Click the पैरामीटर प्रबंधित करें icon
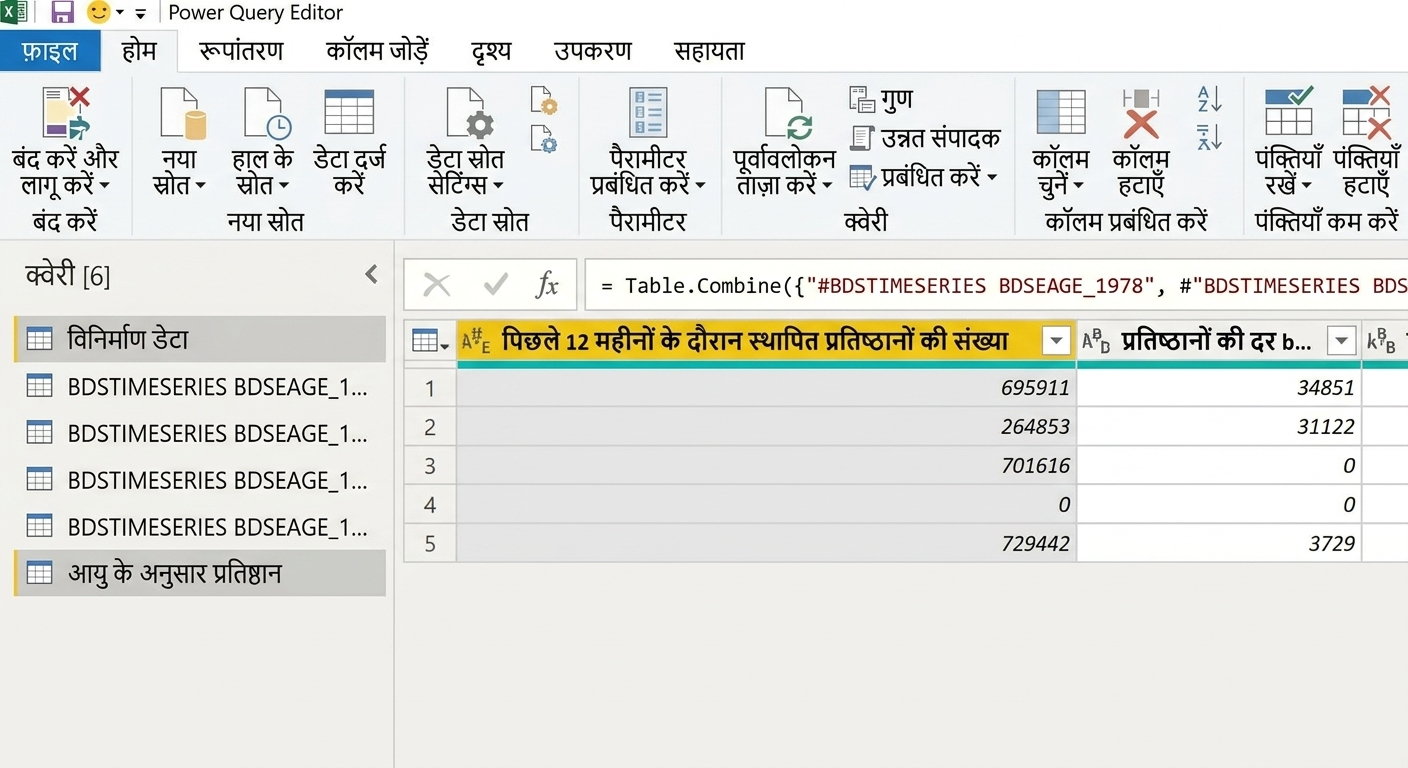The image size is (1408, 768). point(648,112)
